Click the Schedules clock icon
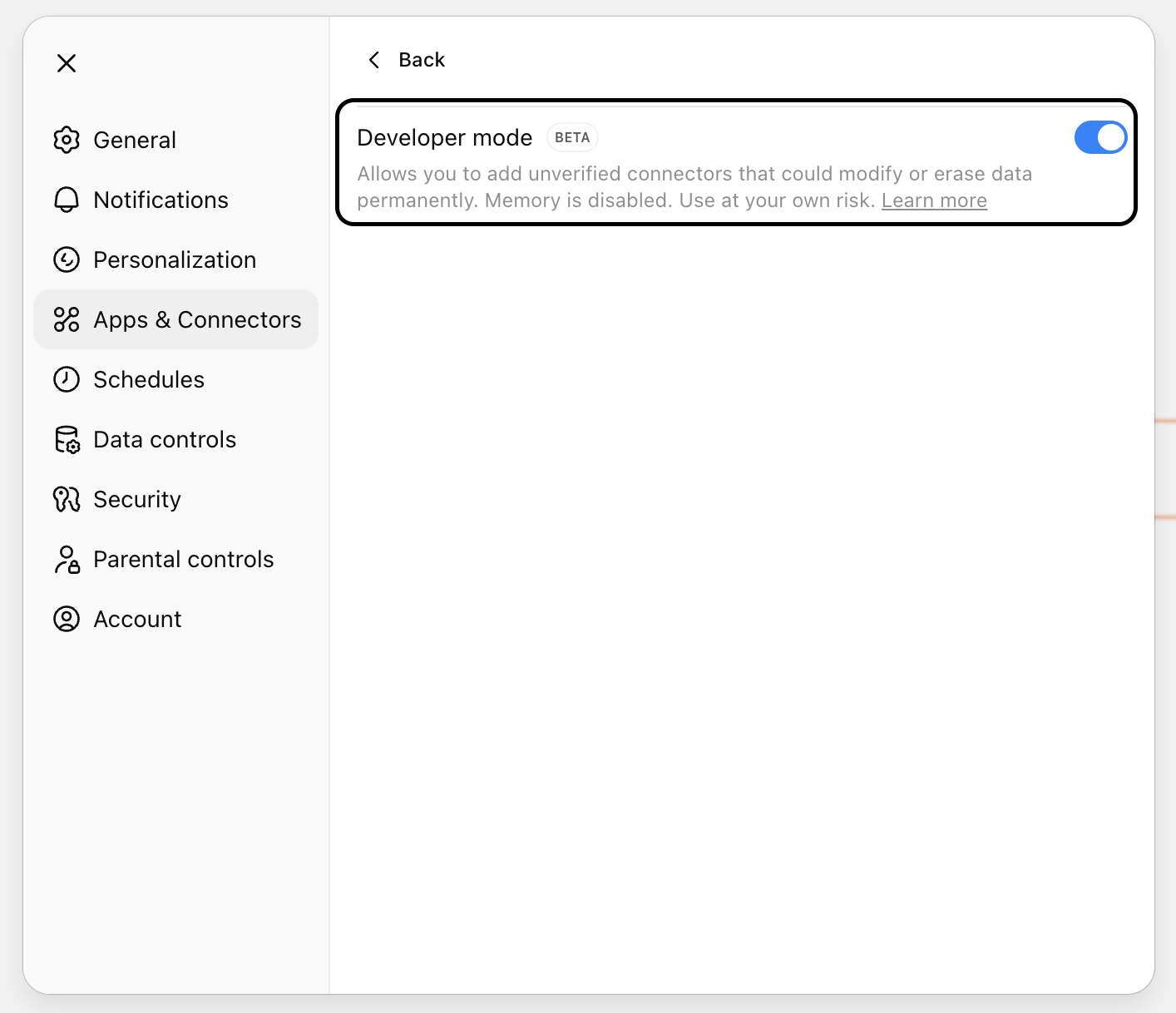This screenshot has width=1176, height=1013. (x=67, y=379)
